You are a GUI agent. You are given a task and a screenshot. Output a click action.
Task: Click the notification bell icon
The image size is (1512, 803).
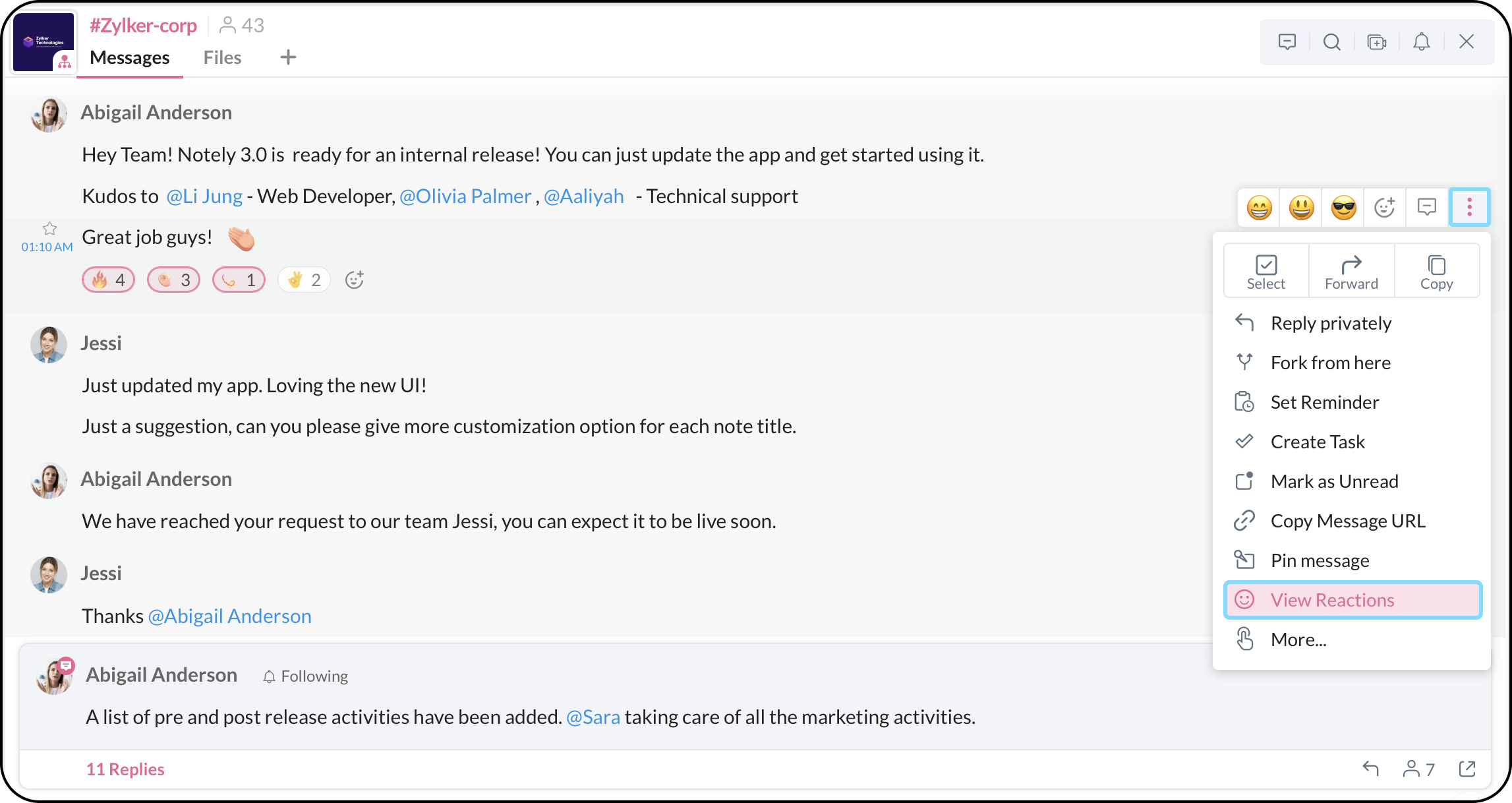click(x=1421, y=42)
